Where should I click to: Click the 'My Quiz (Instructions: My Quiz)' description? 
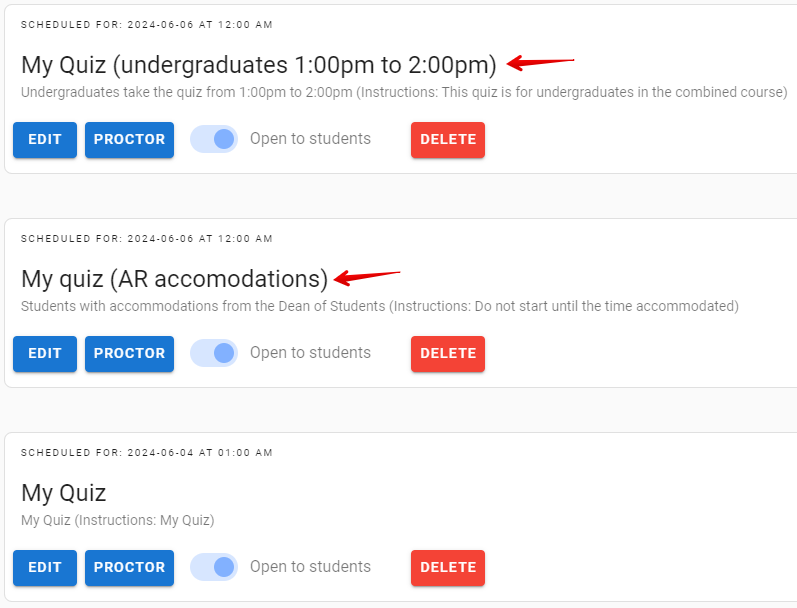117,521
